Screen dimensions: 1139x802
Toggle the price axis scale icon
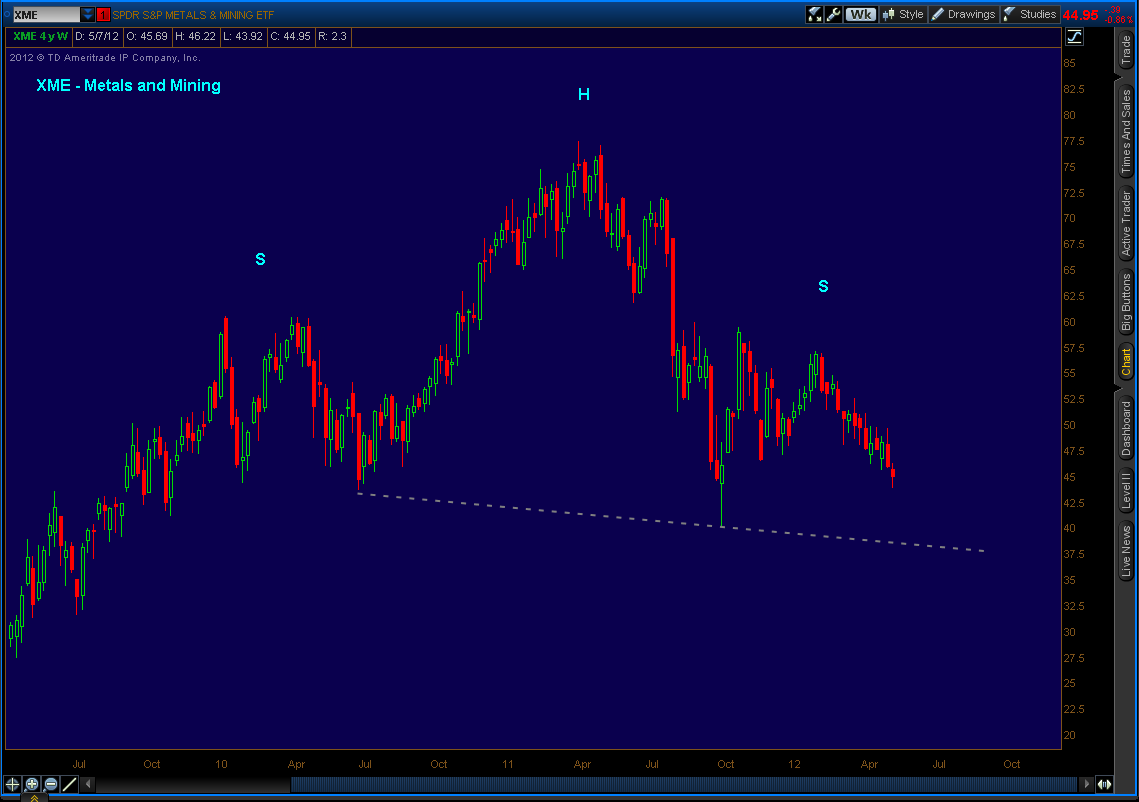[x=1075, y=37]
